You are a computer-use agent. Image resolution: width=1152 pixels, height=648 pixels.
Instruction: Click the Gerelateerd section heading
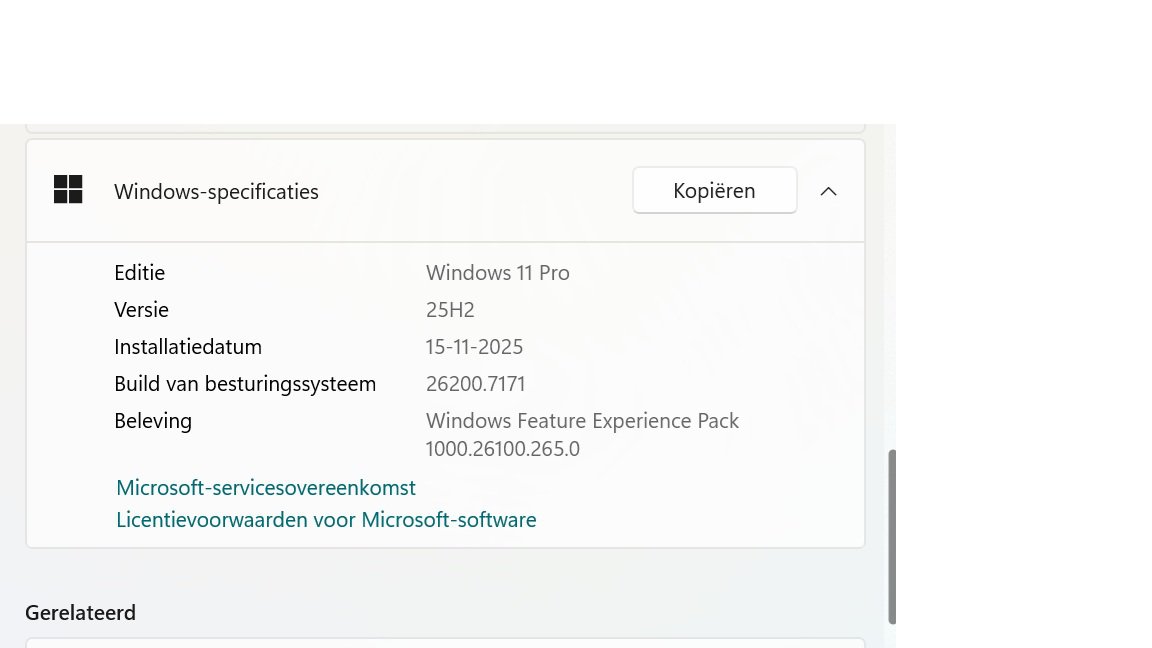pyautogui.click(x=80, y=612)
